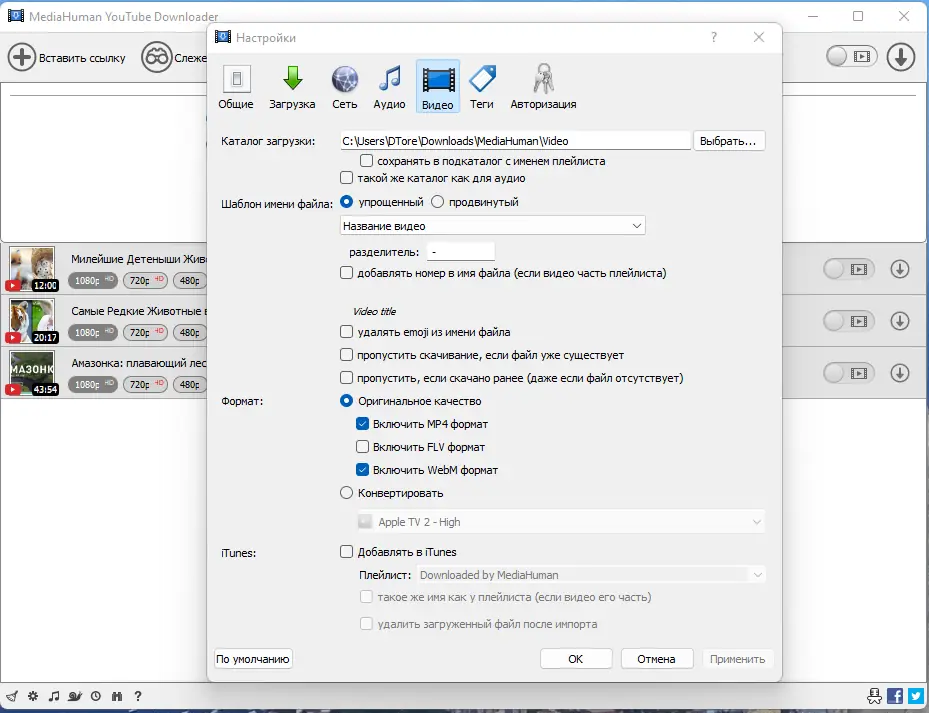Click the music note icon in status bar

coord(54,696)
